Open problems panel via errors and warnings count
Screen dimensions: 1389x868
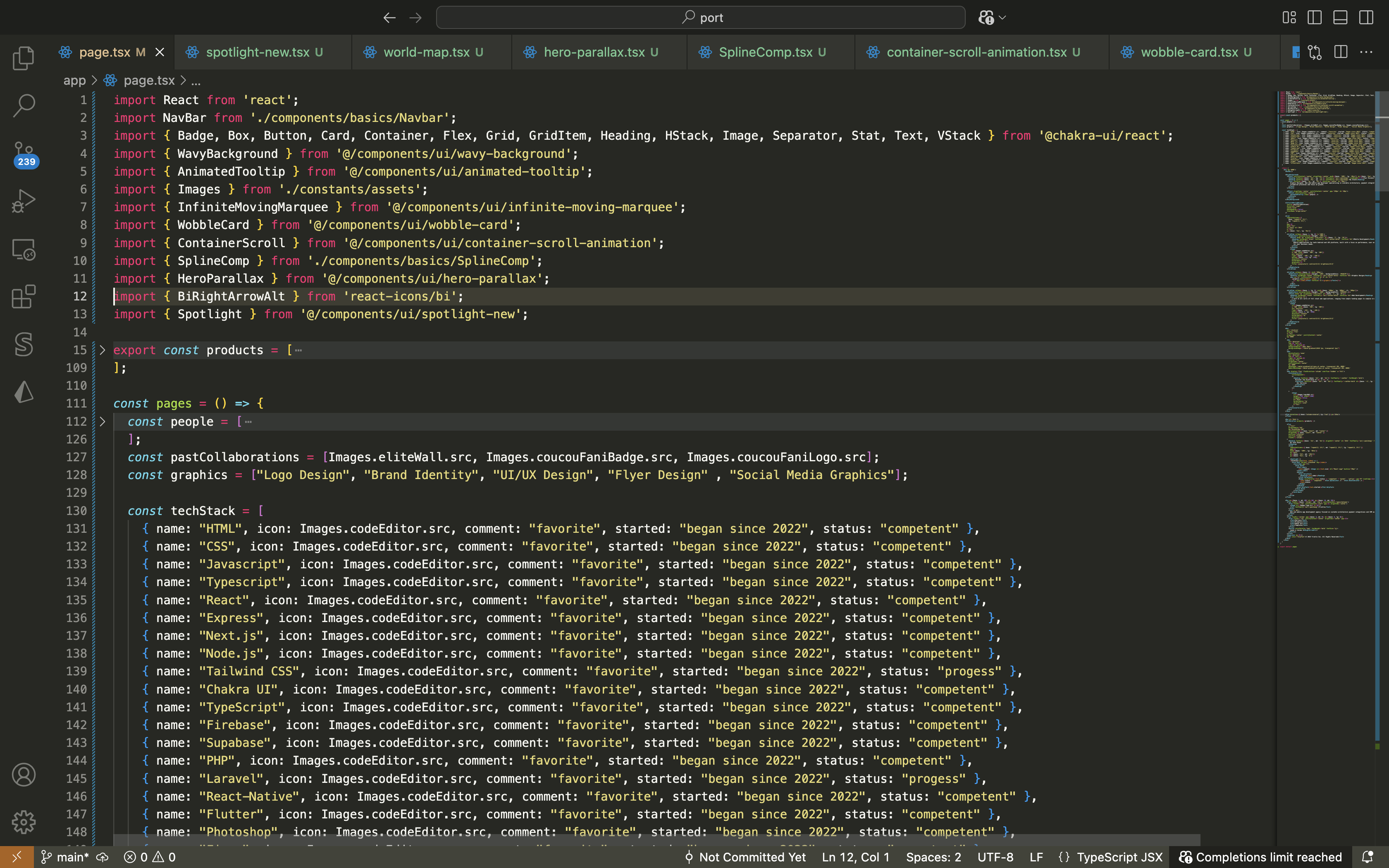coord(150,857)
